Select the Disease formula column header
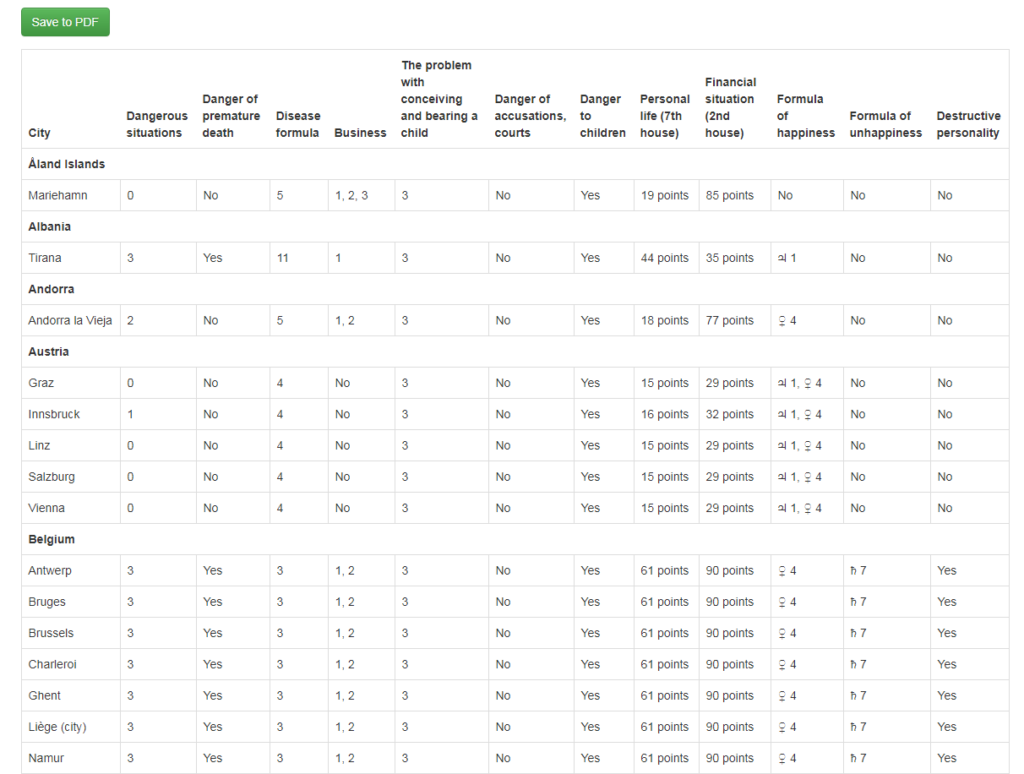The width and height of the screenshot is (1024, 774). click(297, 124)
